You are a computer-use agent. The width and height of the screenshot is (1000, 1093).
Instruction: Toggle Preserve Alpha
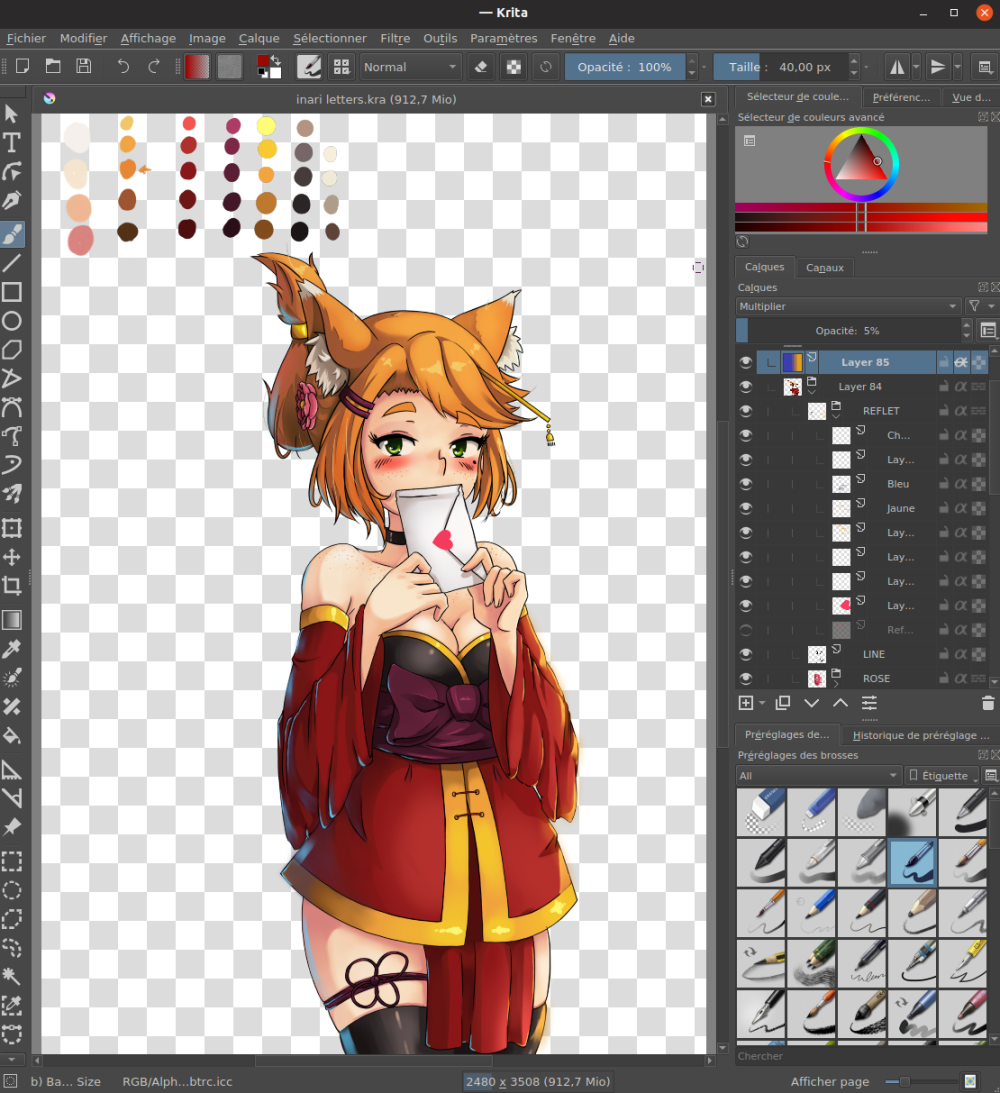[514, 67]
